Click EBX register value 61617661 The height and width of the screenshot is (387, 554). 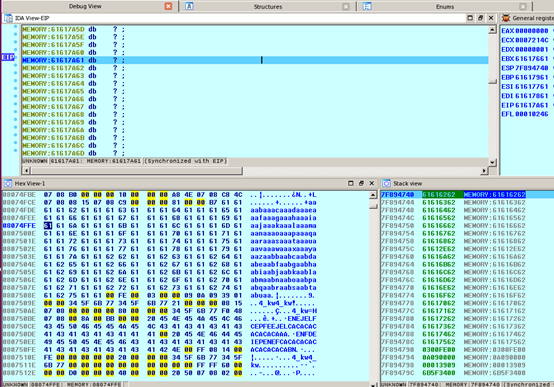tap(531, 59)
